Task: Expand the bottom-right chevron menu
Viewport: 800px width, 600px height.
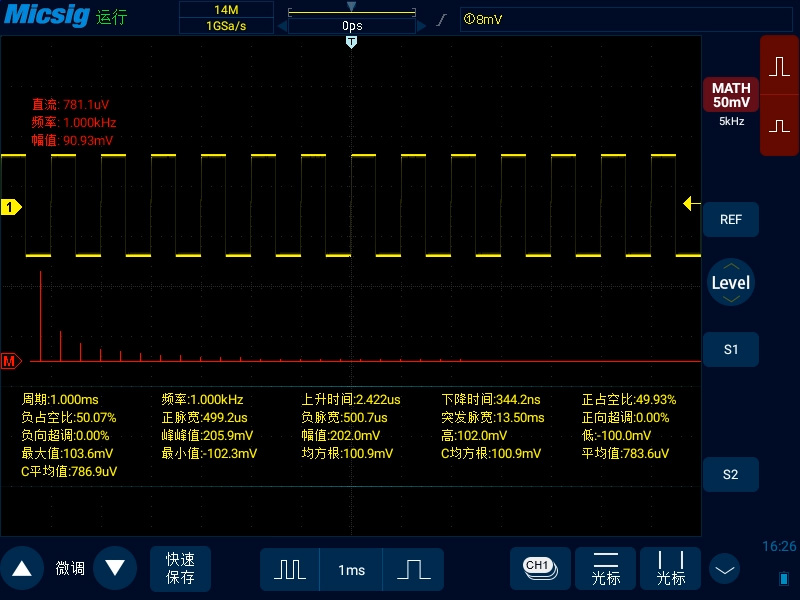Action: tap(725, 569)
